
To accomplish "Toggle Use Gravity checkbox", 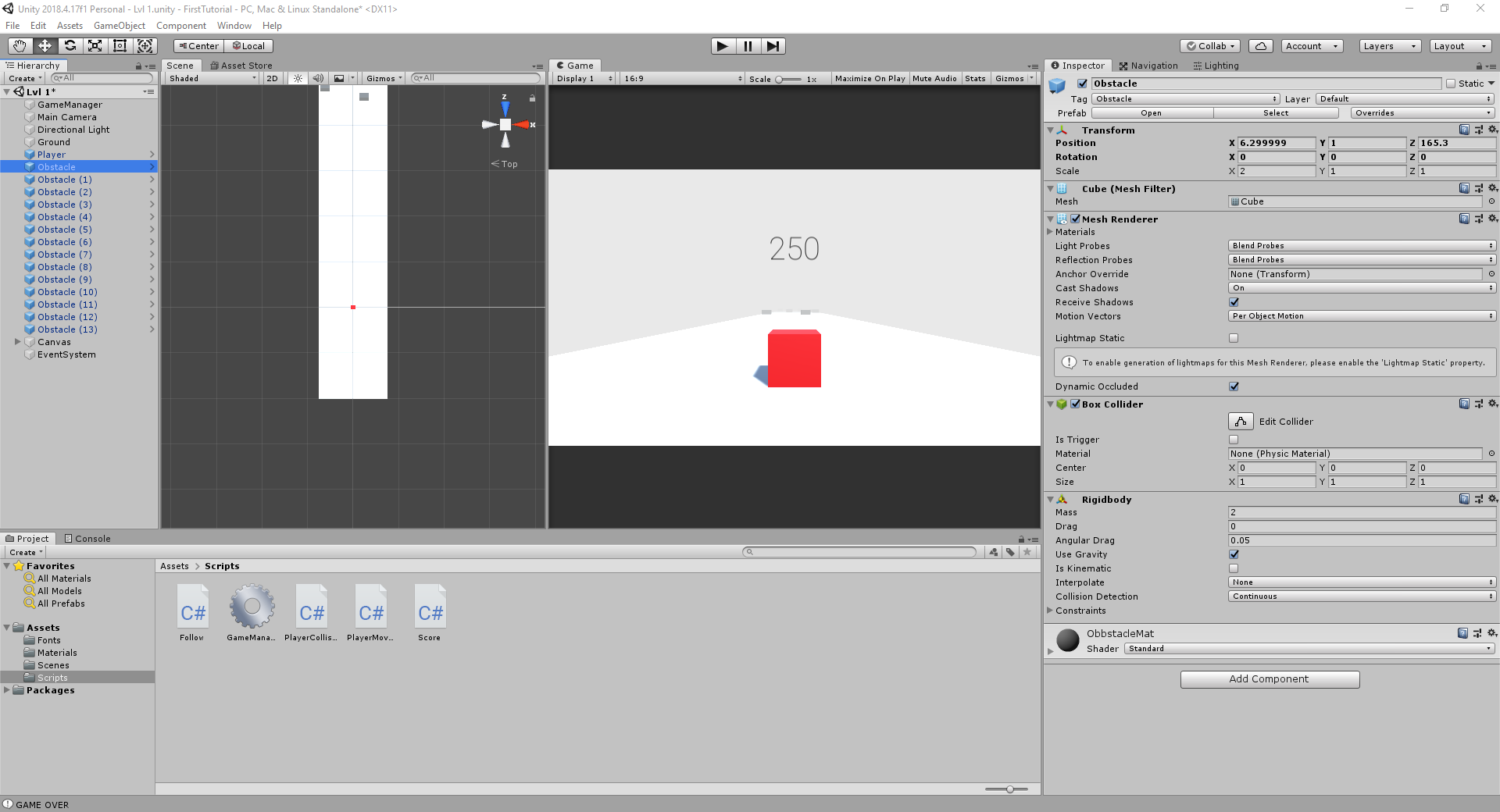I will click(1234, 554).
